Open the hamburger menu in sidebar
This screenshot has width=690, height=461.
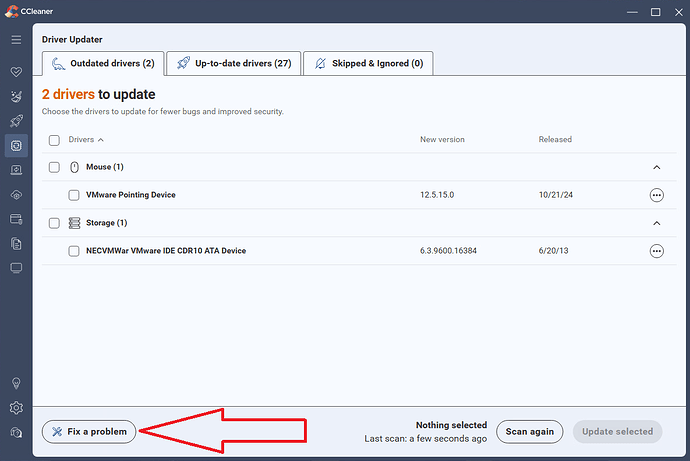point(16,39)
